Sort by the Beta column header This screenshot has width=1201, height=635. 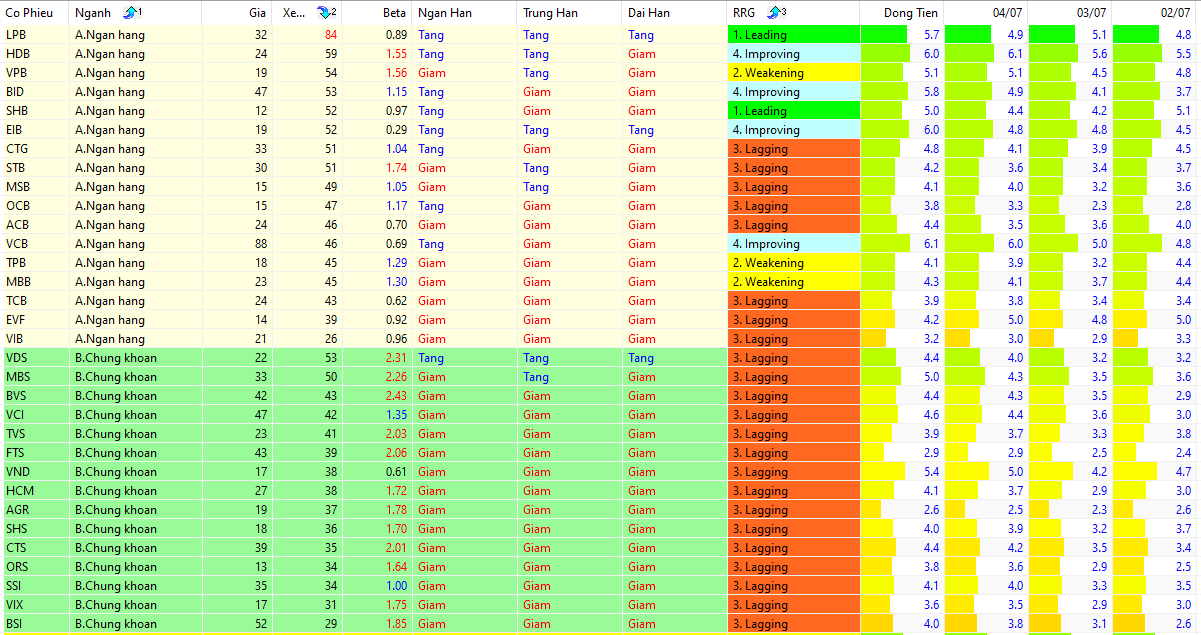click(x=376, y=13)
